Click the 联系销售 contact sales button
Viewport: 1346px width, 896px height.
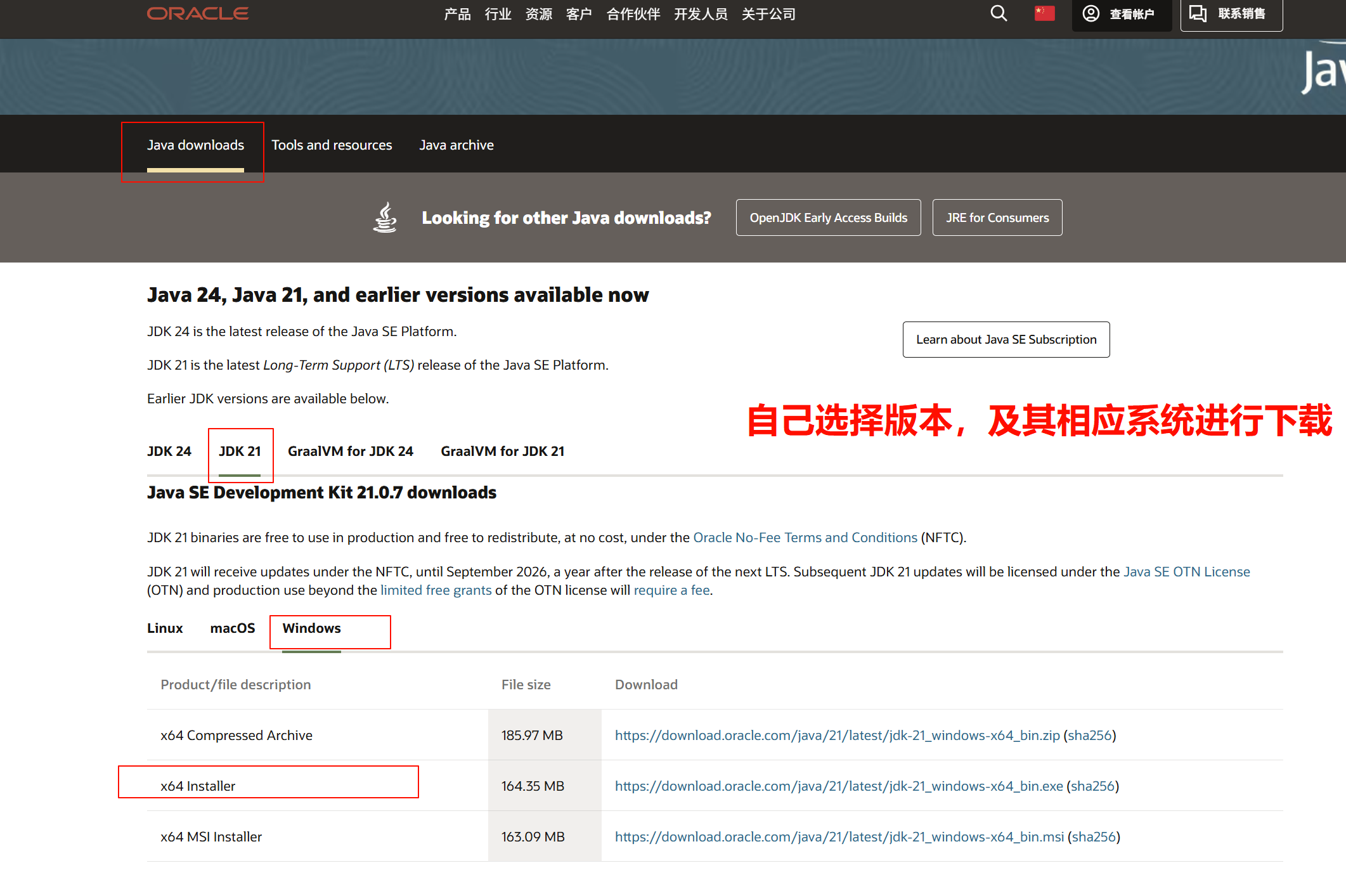pos(1231,14)
